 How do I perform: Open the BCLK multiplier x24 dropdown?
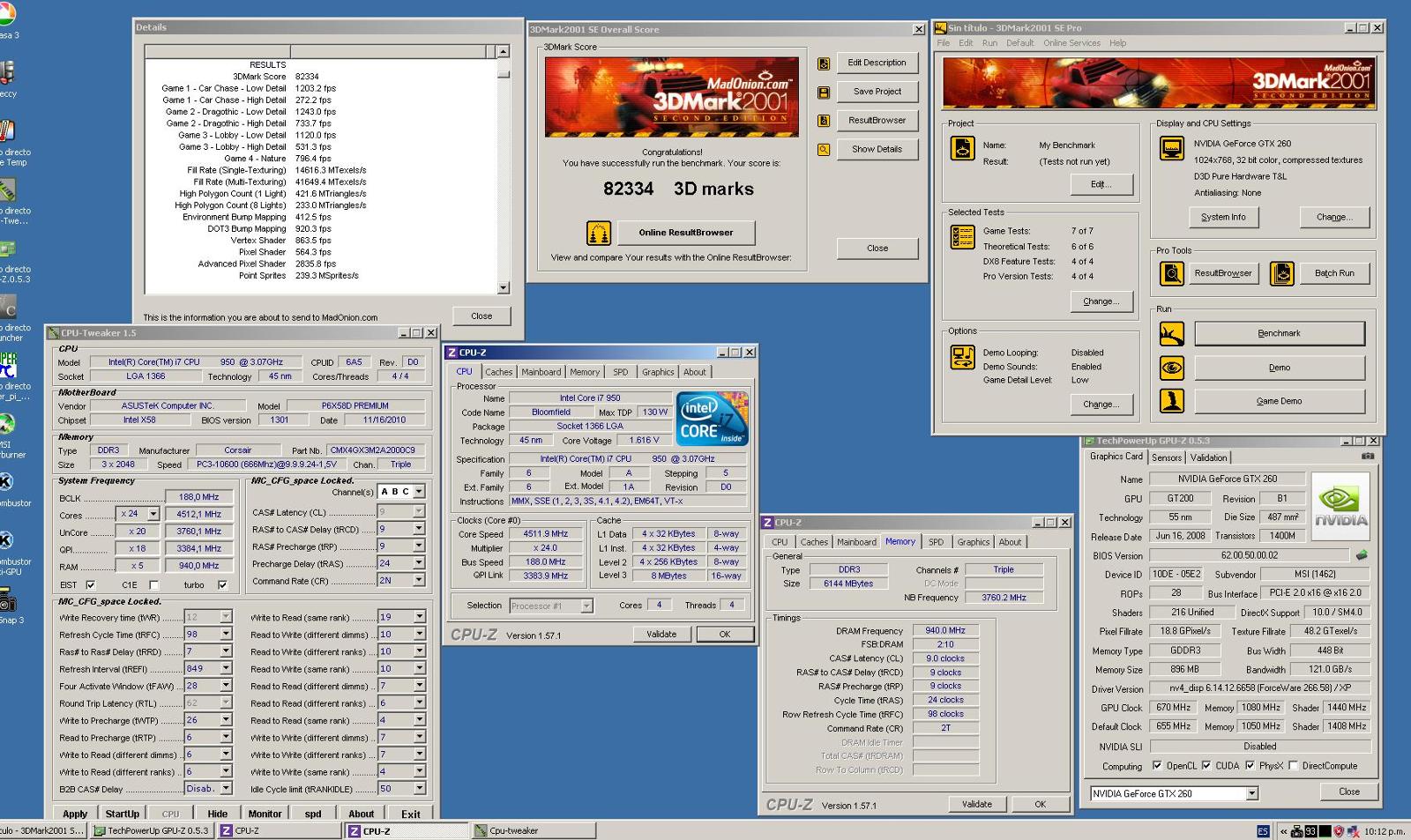pyautogui.click(x=153, y=514)
